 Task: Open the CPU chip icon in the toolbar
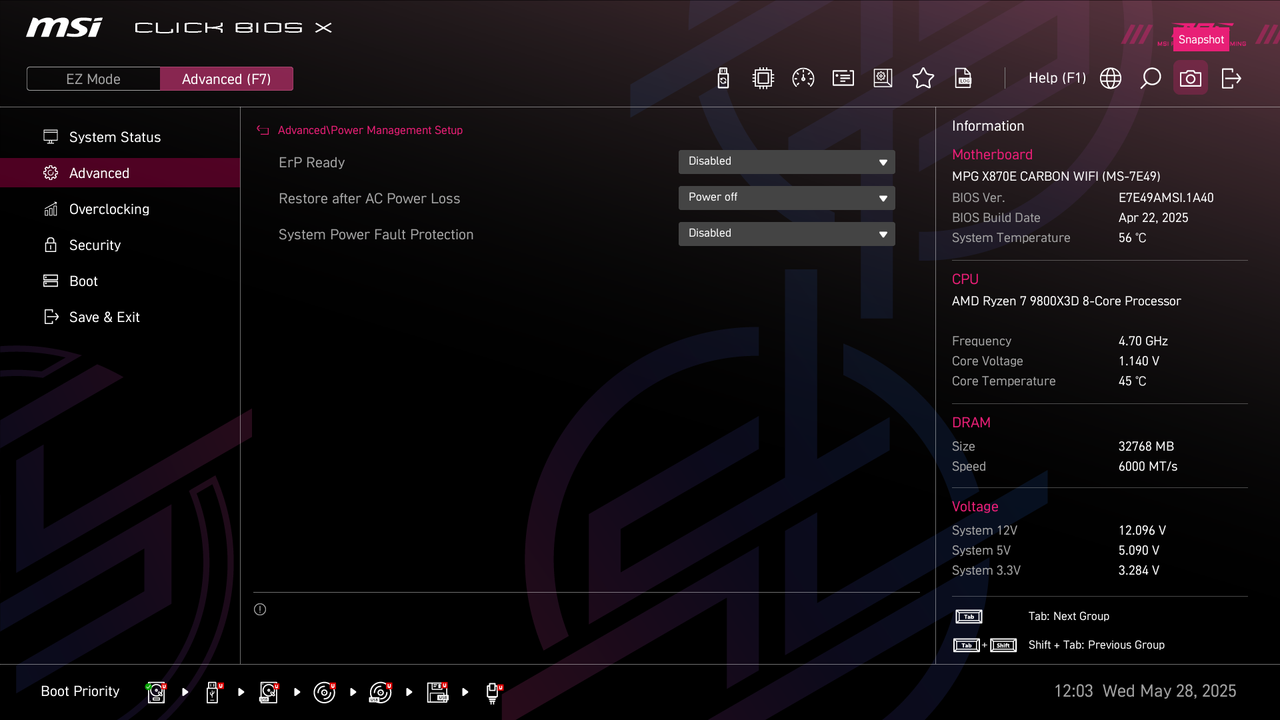tap(763, 78)
